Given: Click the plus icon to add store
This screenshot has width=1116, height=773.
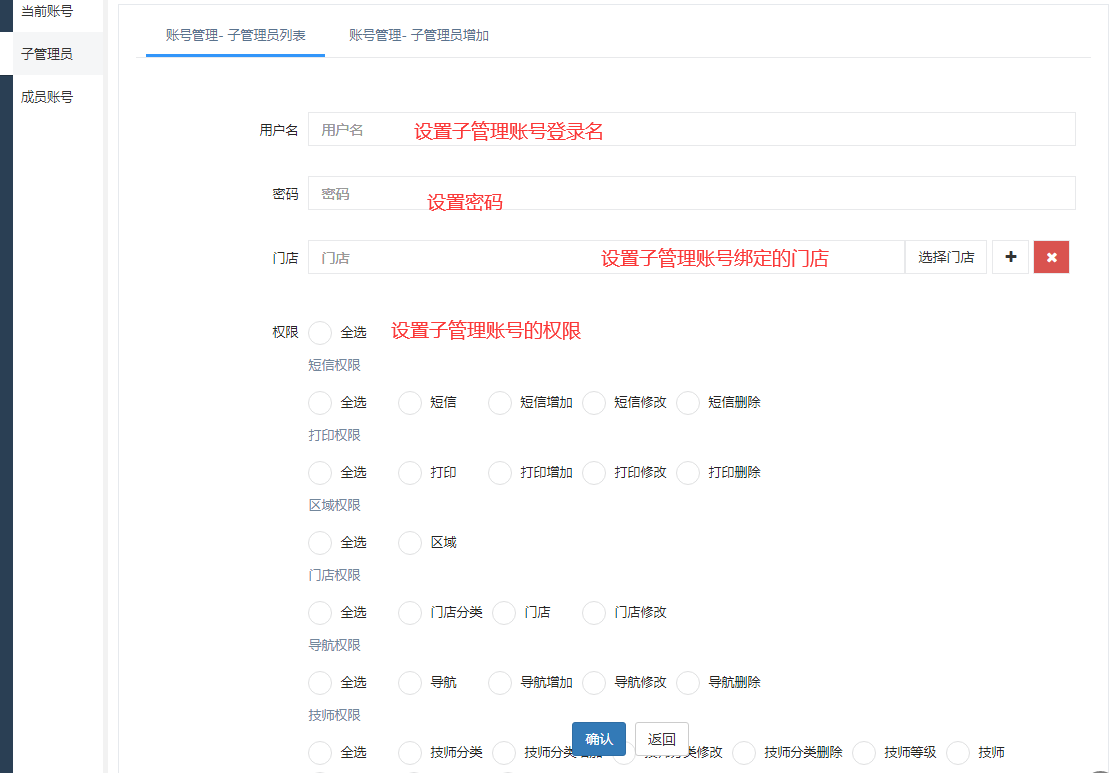Looking at the screenshot, I should pyautogui.click(x=1010, y=257).
